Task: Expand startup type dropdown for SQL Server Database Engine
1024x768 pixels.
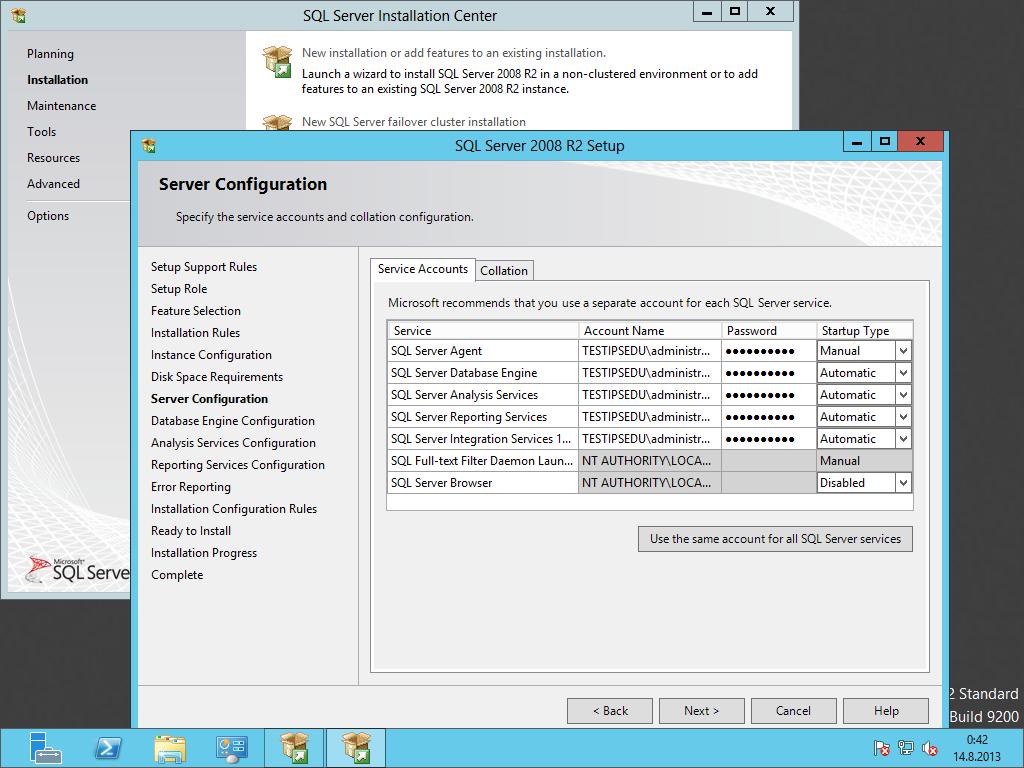Action: click(x=903, y=373)
